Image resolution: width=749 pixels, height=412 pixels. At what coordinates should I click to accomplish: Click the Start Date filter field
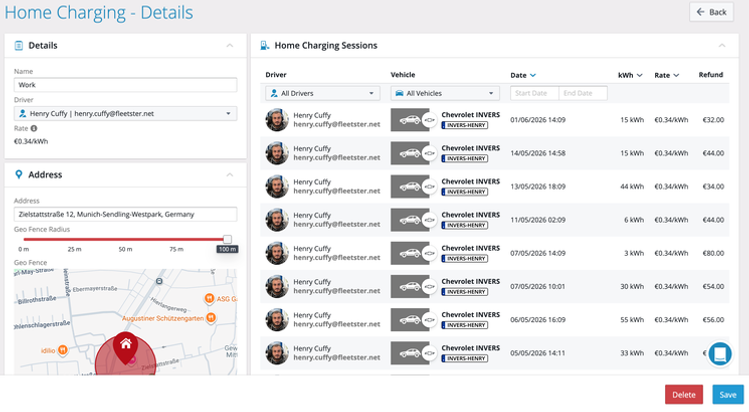[x=534, y=93]
